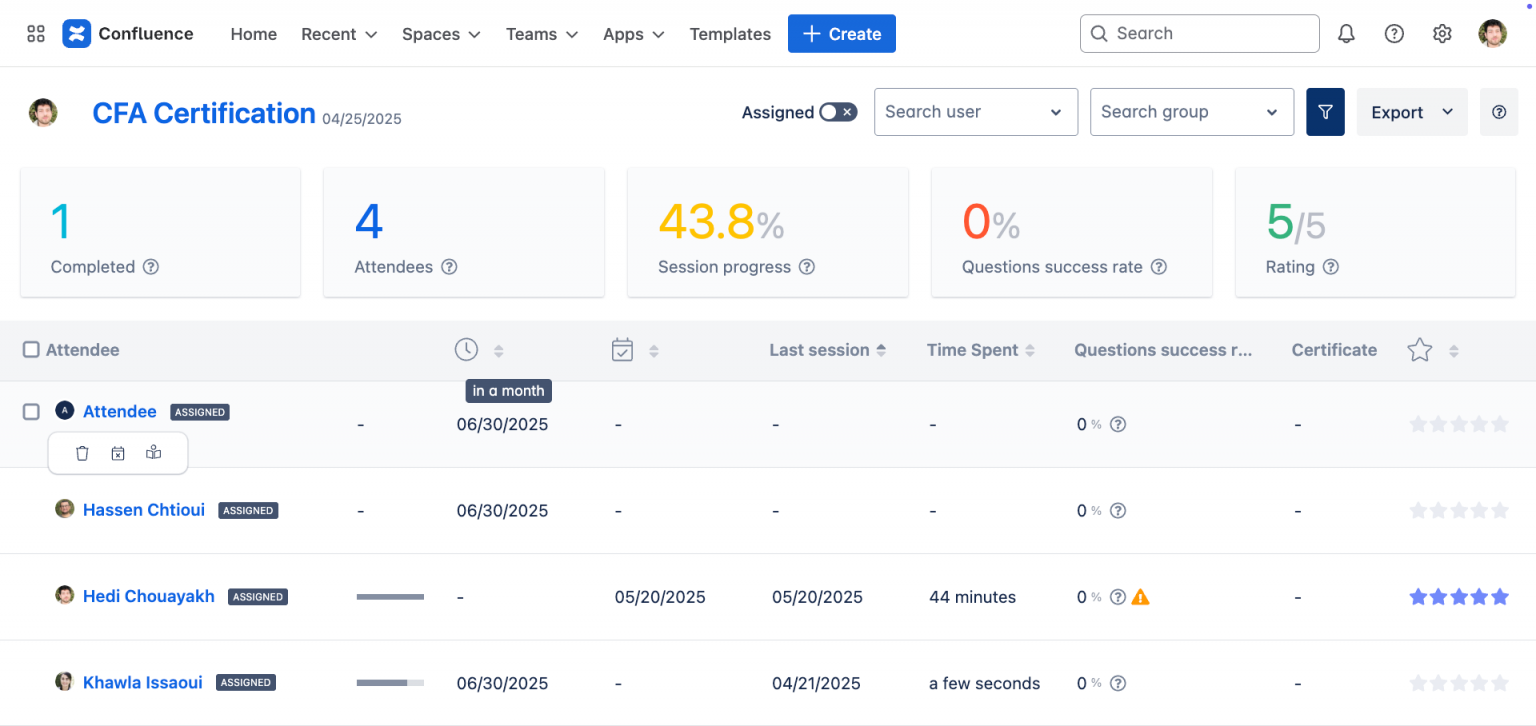This screenshot has height=726, width=1536.
Task: Click the calendar-remove icon in the row action popup
Action: coord(117,453)
